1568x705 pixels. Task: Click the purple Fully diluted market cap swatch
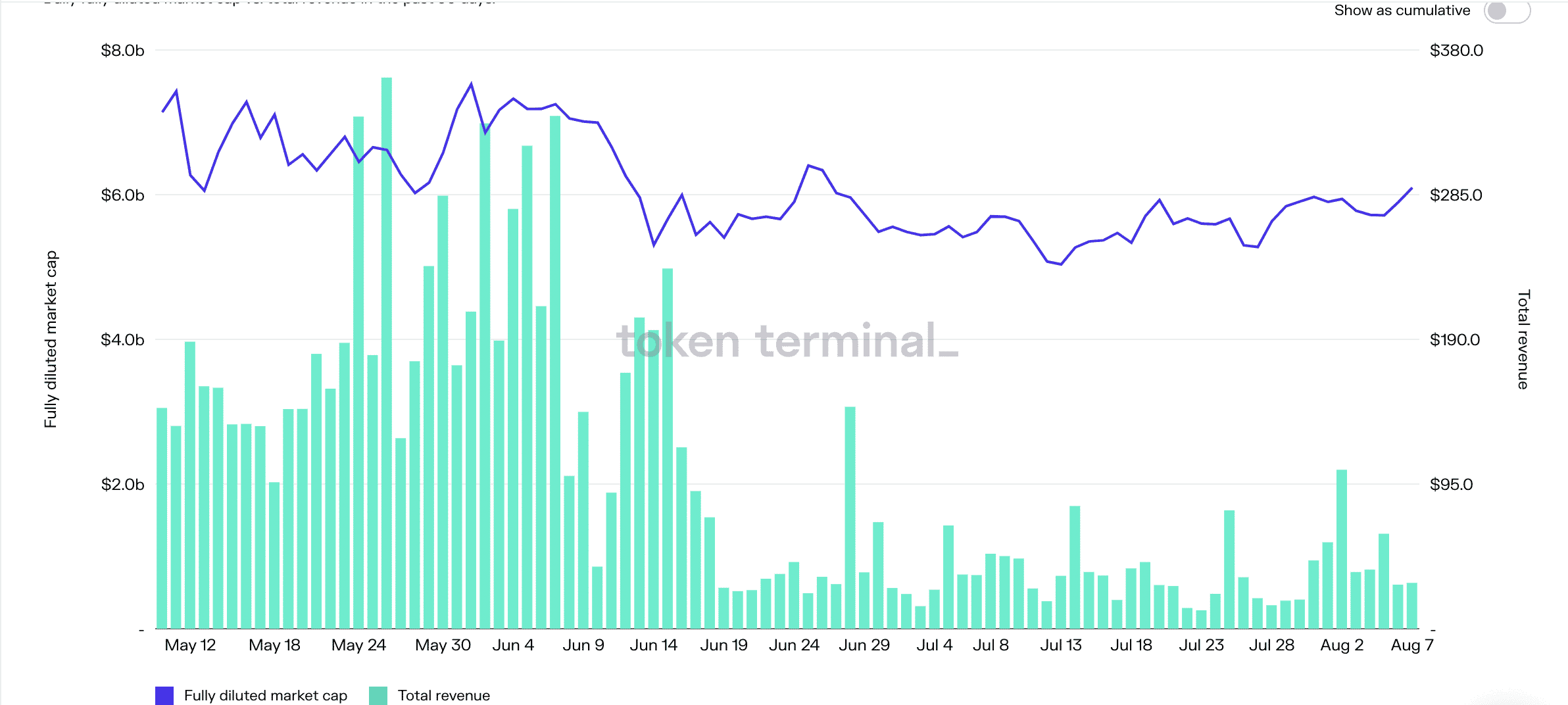click(164, 695)
